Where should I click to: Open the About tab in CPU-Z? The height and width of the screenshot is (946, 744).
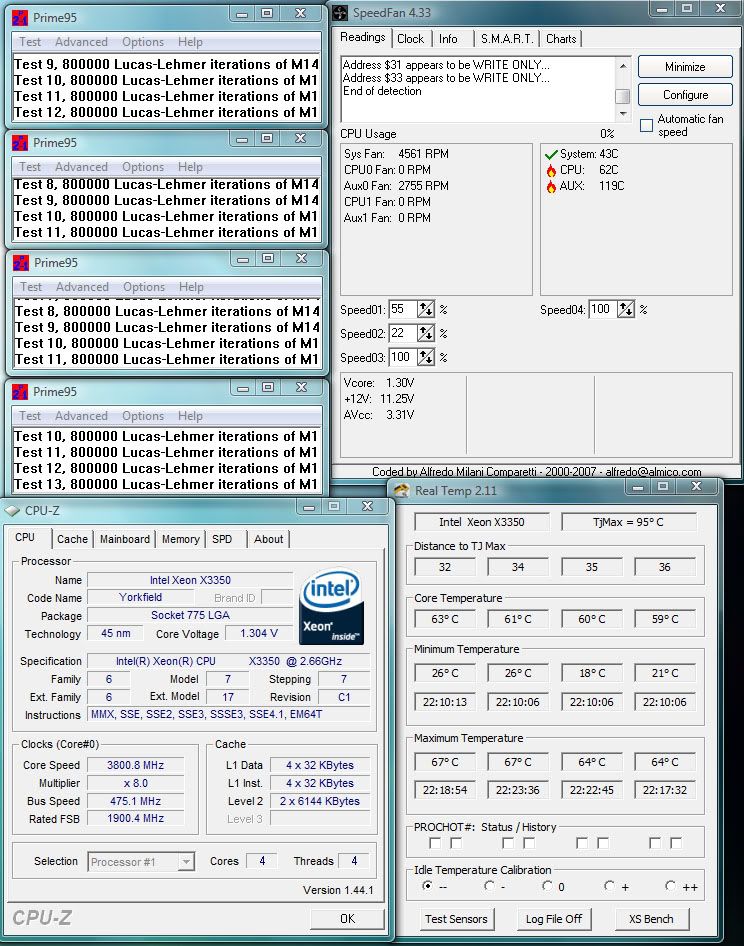pyautogui.click(x=269, y=539)
